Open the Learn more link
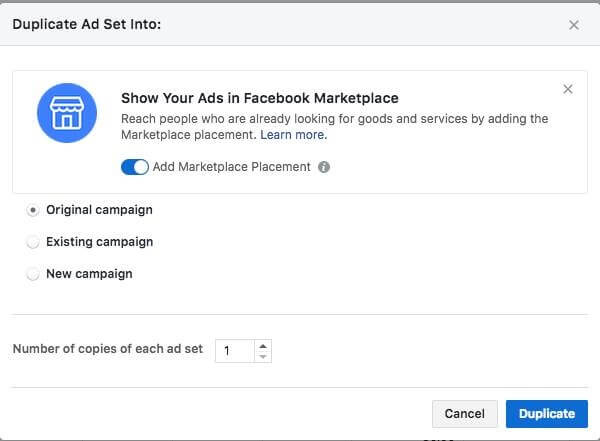Image resolution: width=600 pixels, height=441 pixels. pos(293,135)
